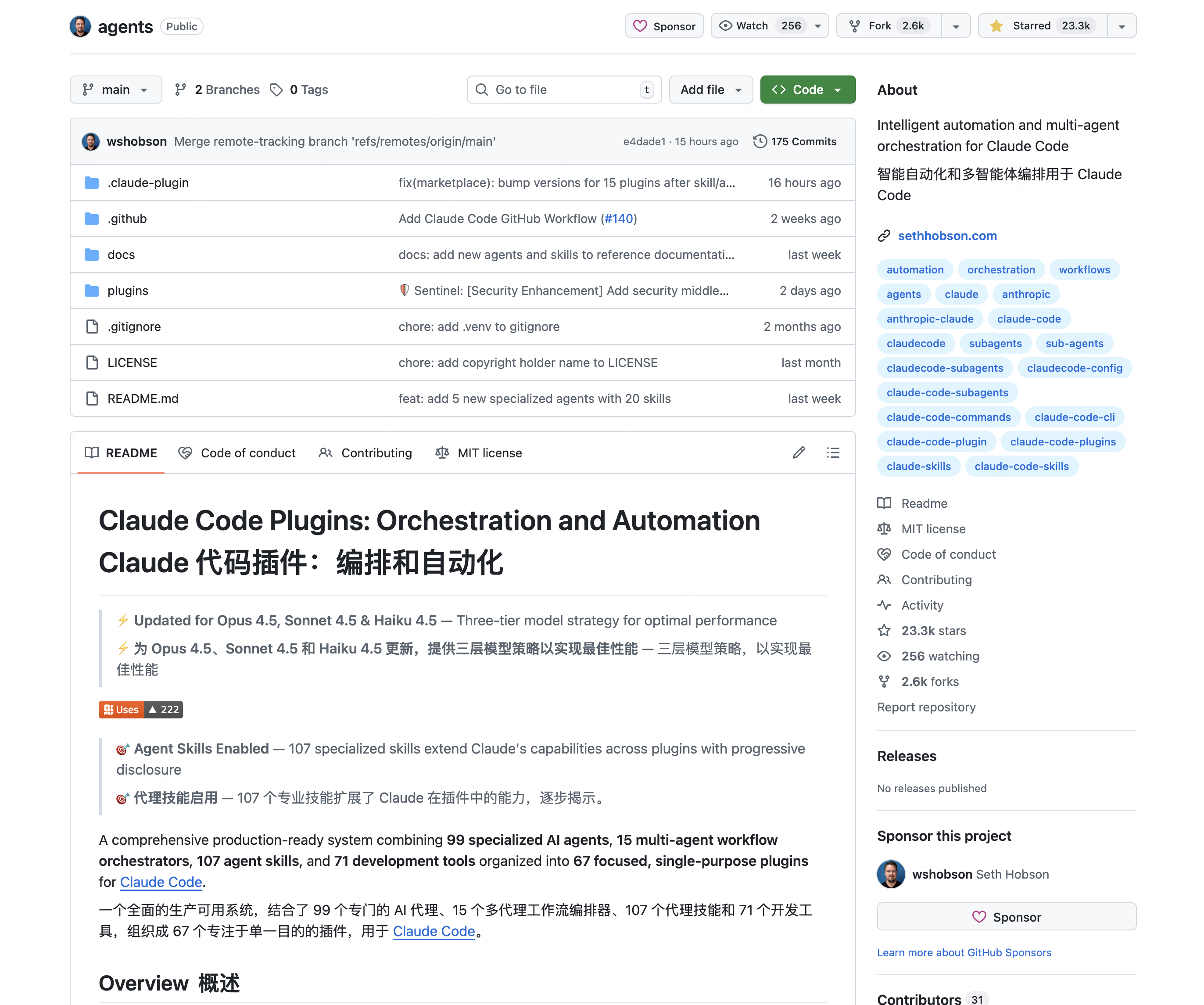Click the branches icon beside 2 Branches
This screenshot has height=1005, width=1204.
click(x=181, y=90)
